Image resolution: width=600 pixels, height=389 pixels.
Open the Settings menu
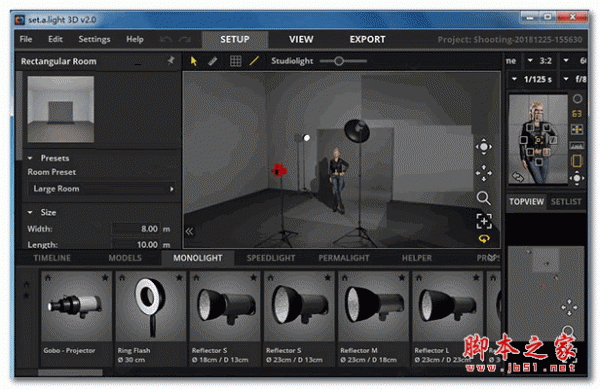tap(94, 39)
